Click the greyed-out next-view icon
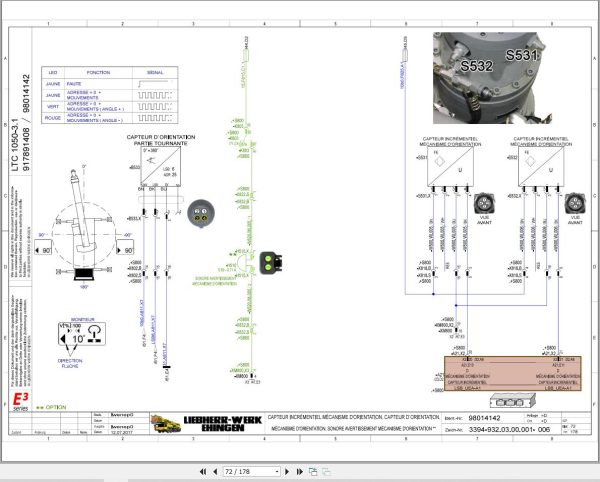The width and height of the screenshot is (600, 482). tap(326, 472)
